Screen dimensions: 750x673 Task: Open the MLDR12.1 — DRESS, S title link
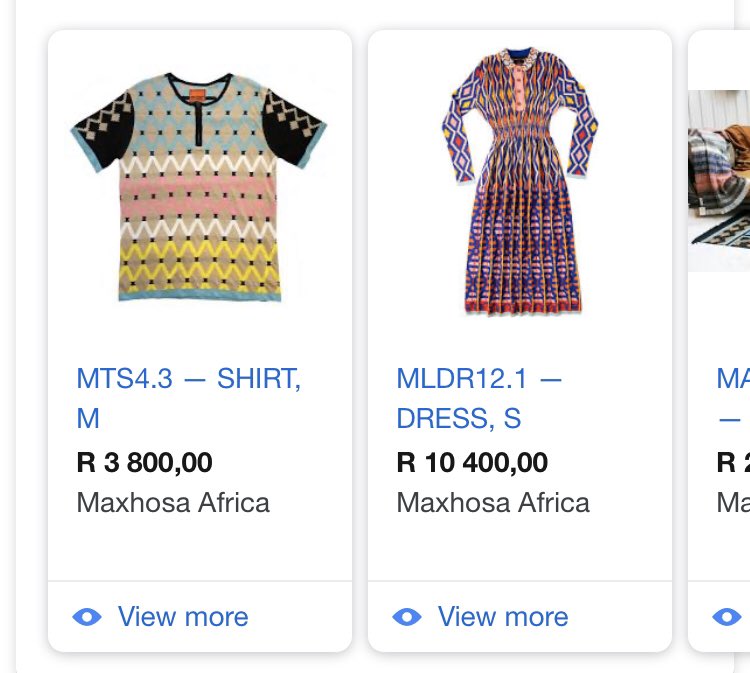pyautogui.click(x=479, y=398)
